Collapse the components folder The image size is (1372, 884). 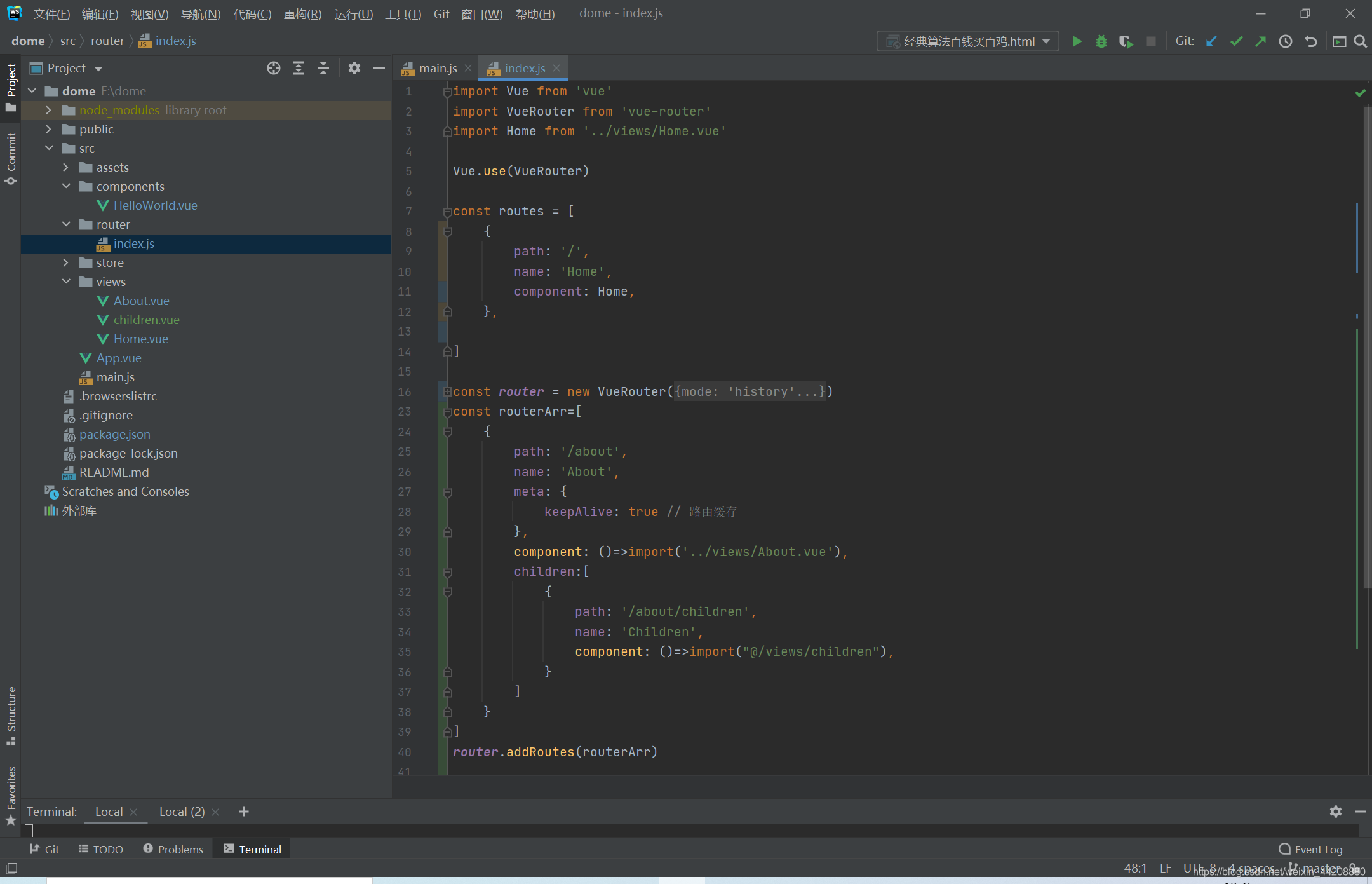click(x=65, y=186)
